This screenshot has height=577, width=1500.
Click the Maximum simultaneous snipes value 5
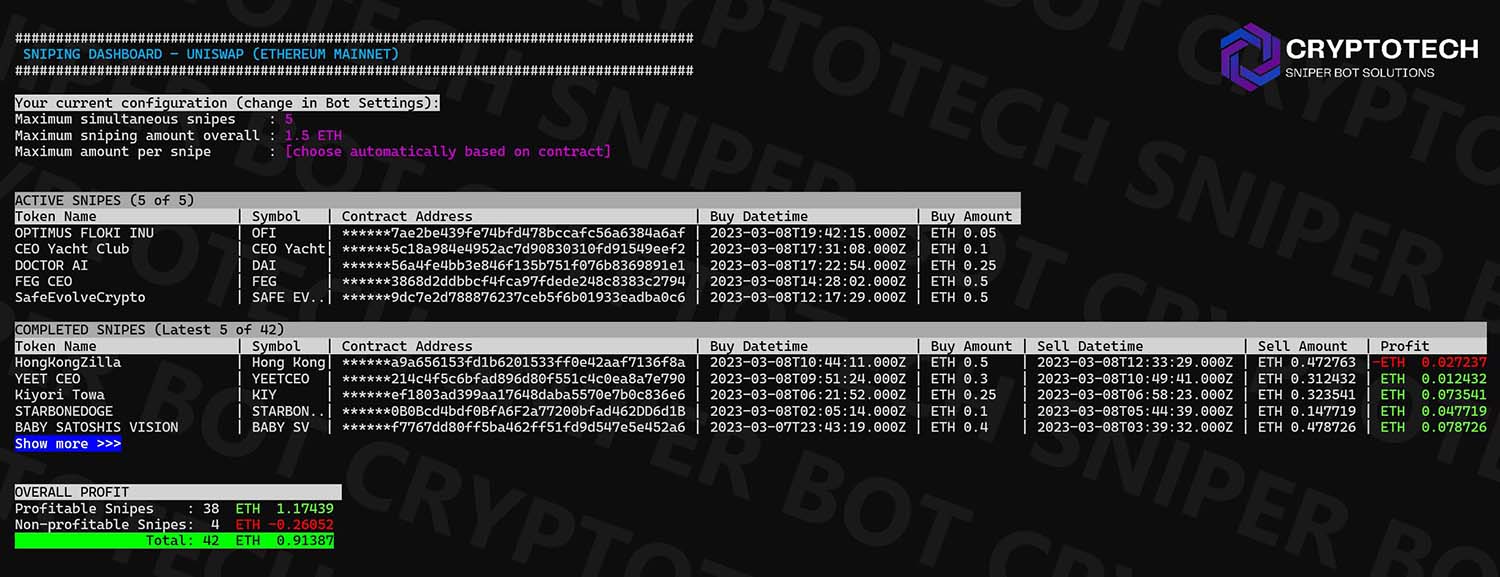[289, 119]
